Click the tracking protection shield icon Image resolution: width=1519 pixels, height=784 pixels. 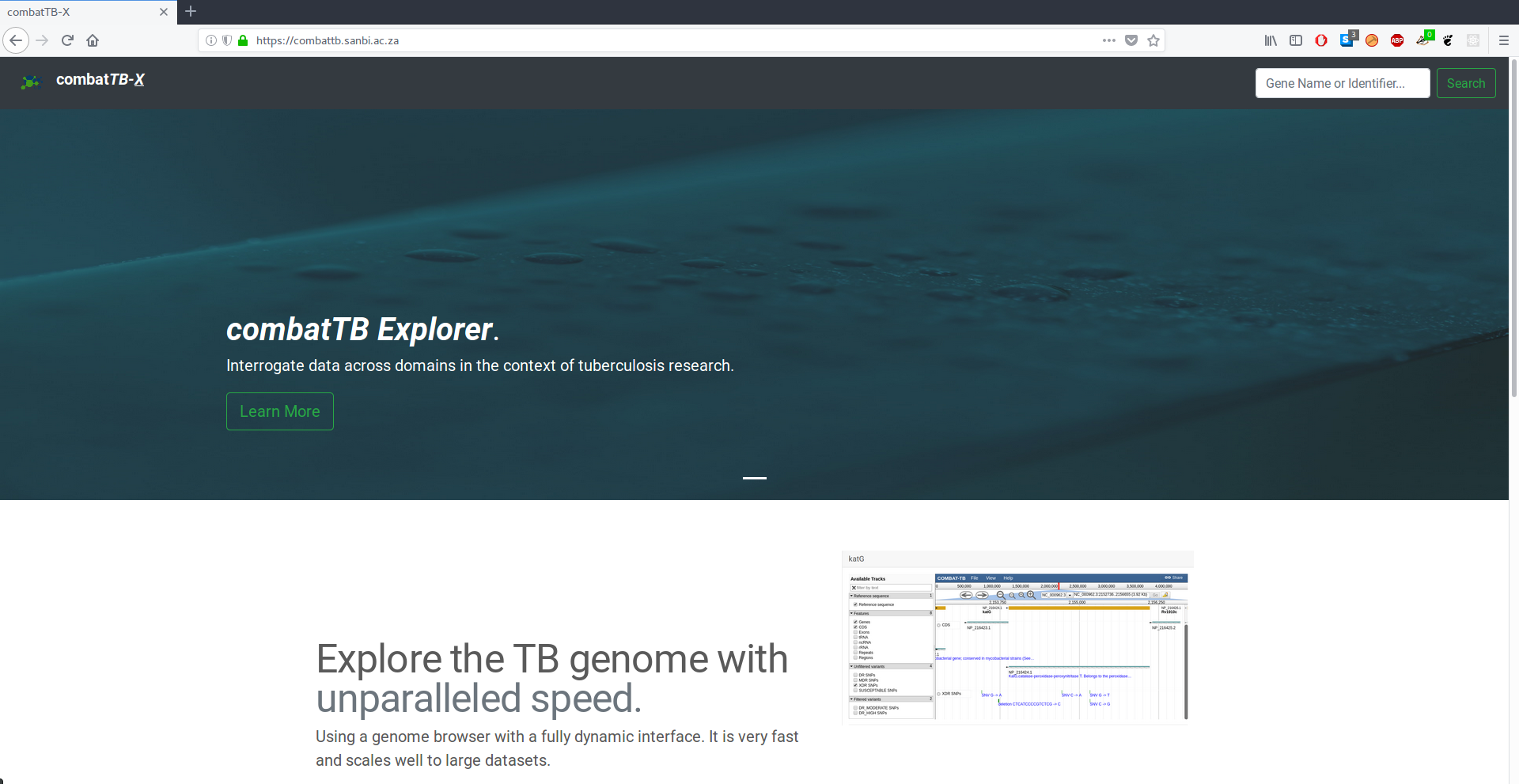click(227, 40)
